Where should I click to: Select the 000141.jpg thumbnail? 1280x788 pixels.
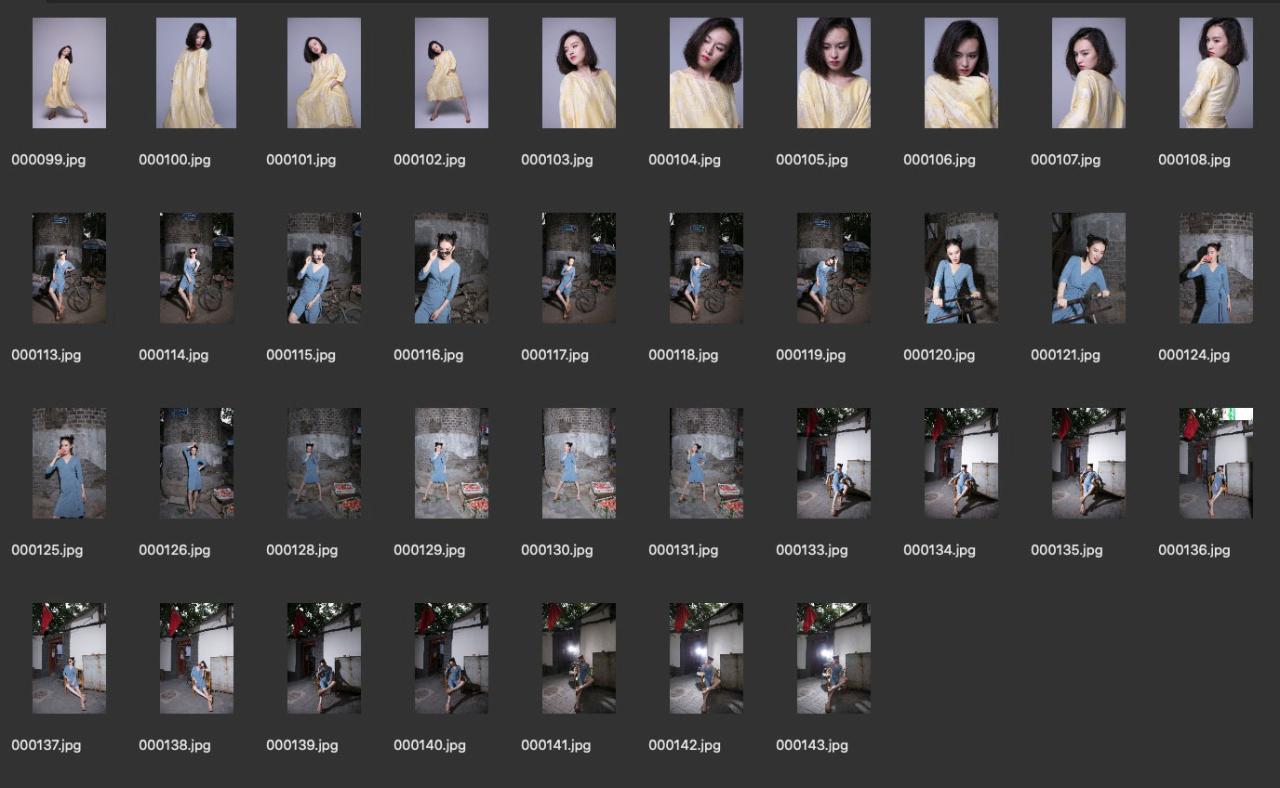click(x=579, y=658)
